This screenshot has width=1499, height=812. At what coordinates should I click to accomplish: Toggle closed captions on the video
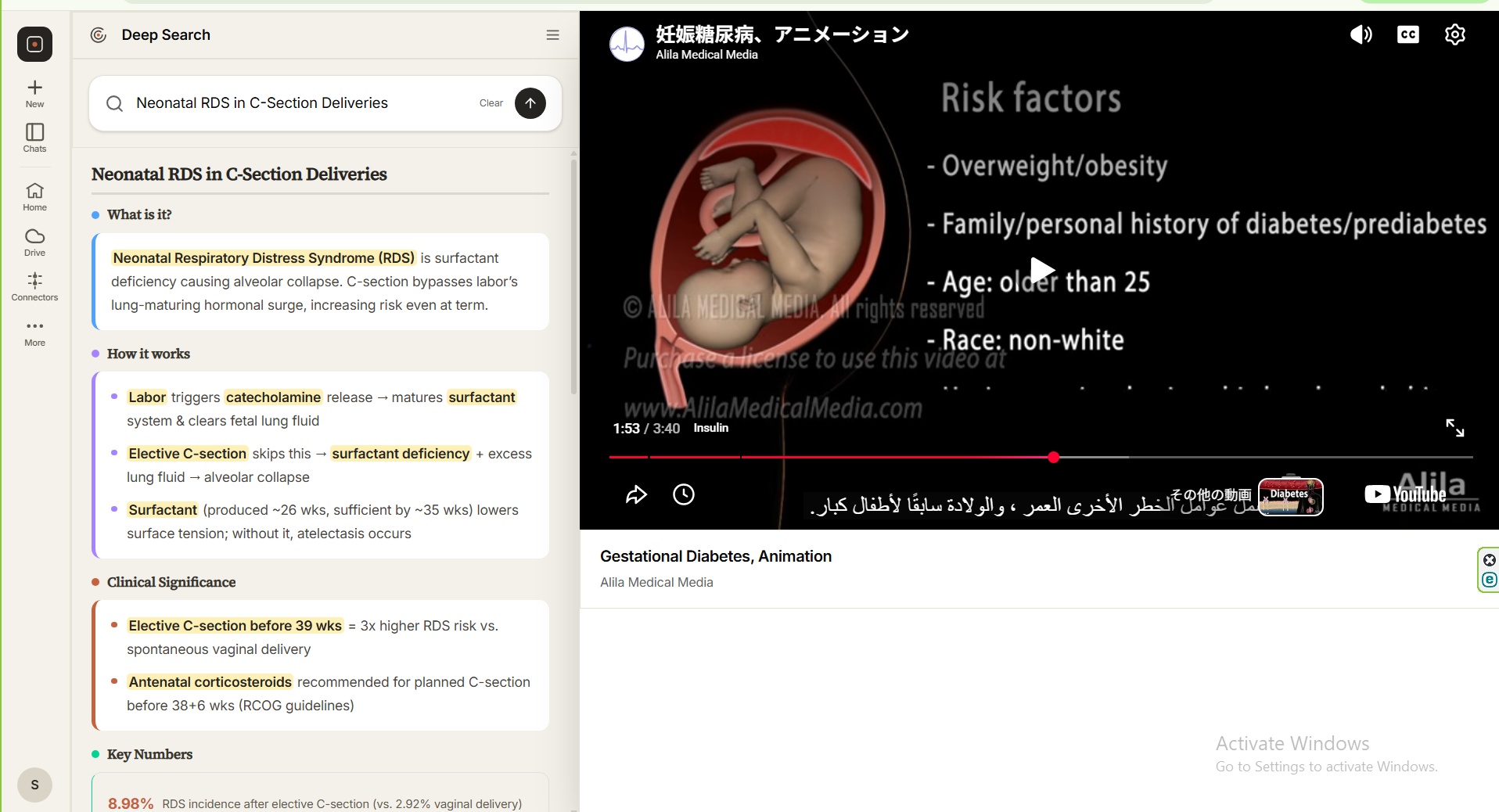[1408, 35]
